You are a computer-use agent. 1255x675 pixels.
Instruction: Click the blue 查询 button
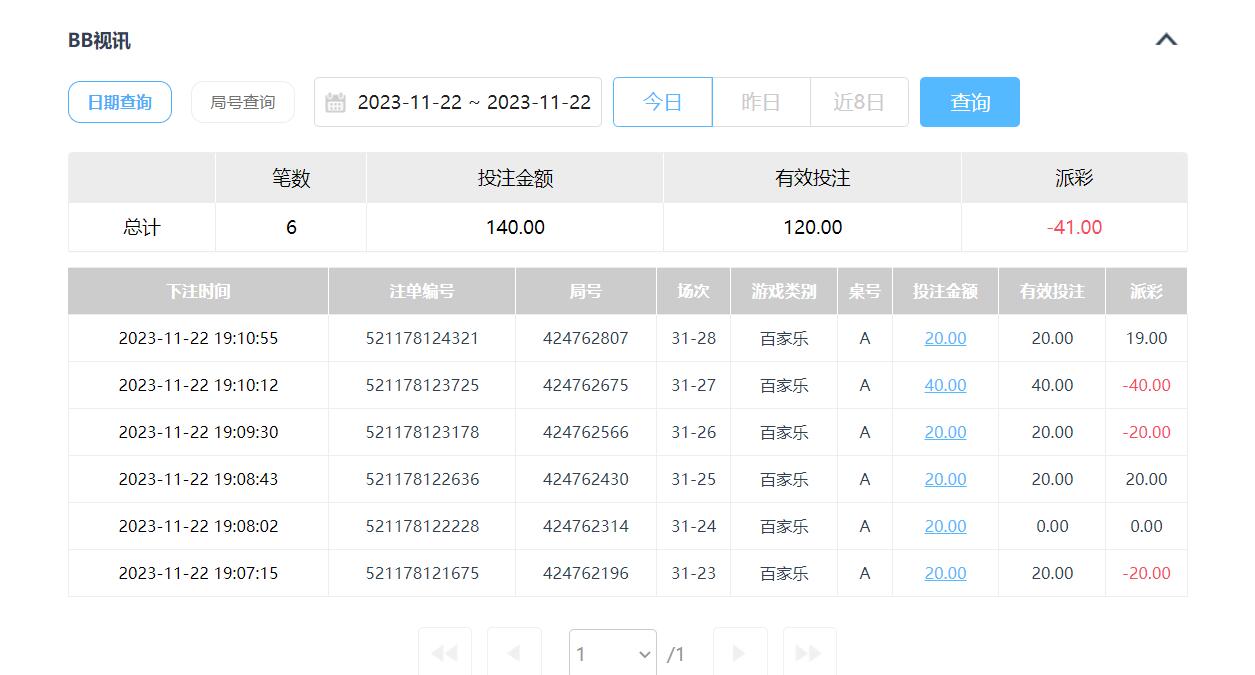click(969, 102)
